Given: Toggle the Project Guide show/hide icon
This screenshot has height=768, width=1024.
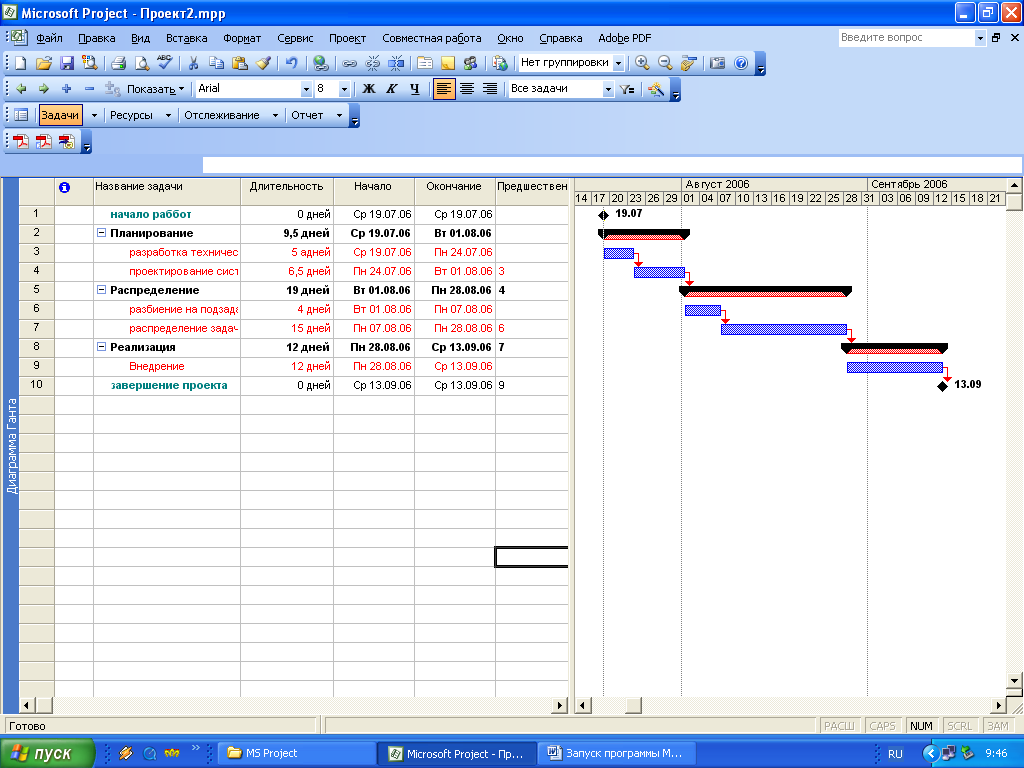Looking at the screenshot, I should (21, 115).
